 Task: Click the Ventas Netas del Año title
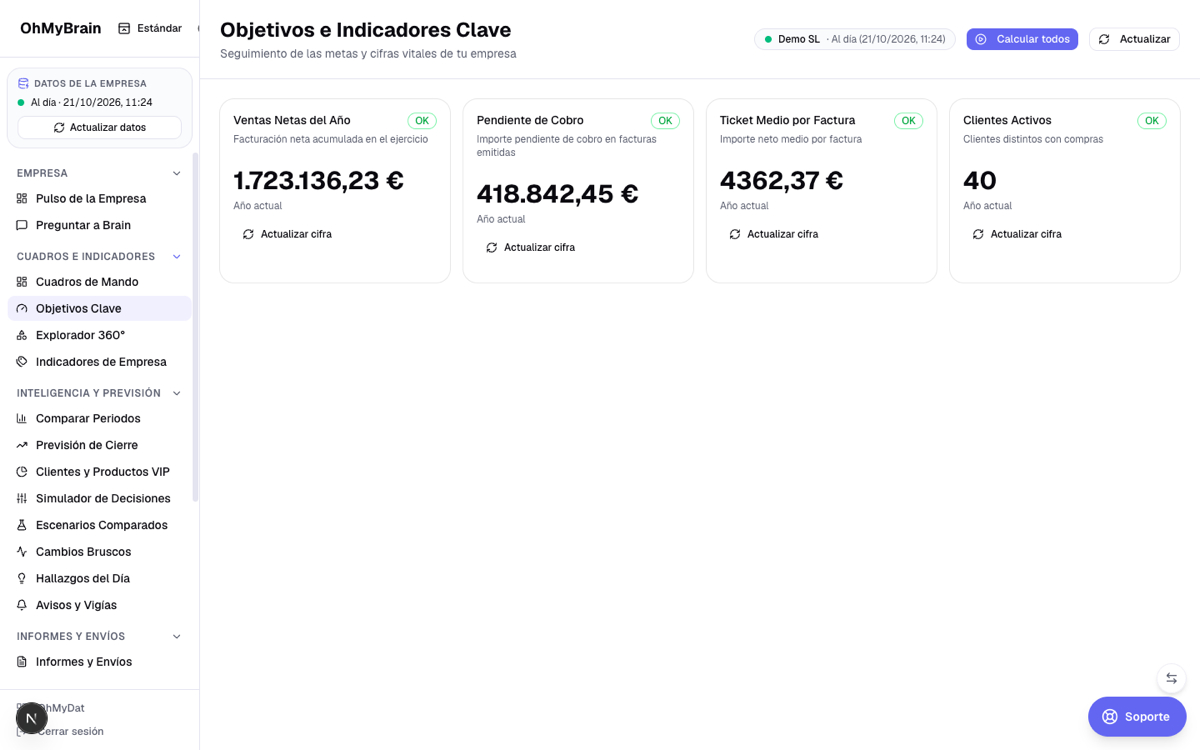(x=292, y=120)
